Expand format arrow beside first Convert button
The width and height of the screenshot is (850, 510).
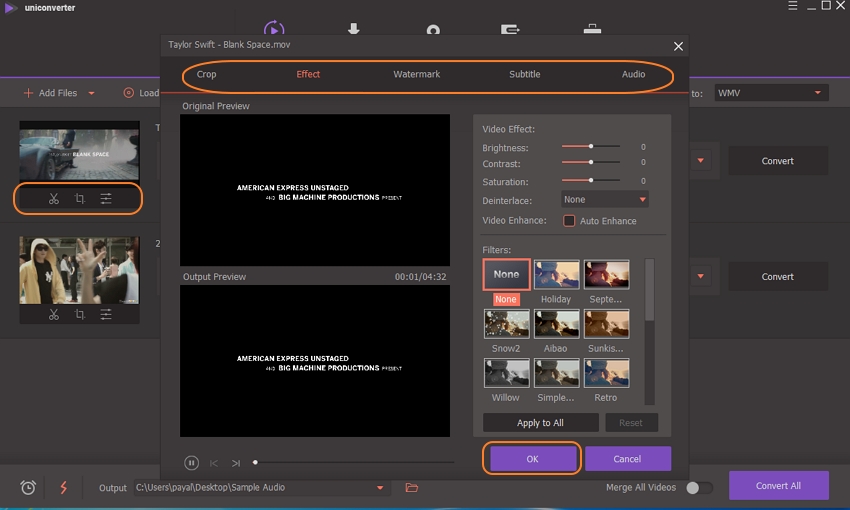coord(700,160)
